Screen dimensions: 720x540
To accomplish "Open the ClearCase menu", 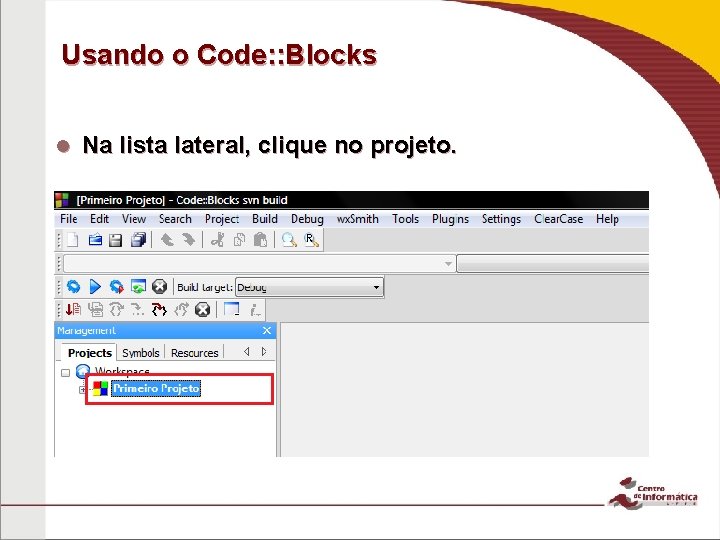I will tap(558, 219).
